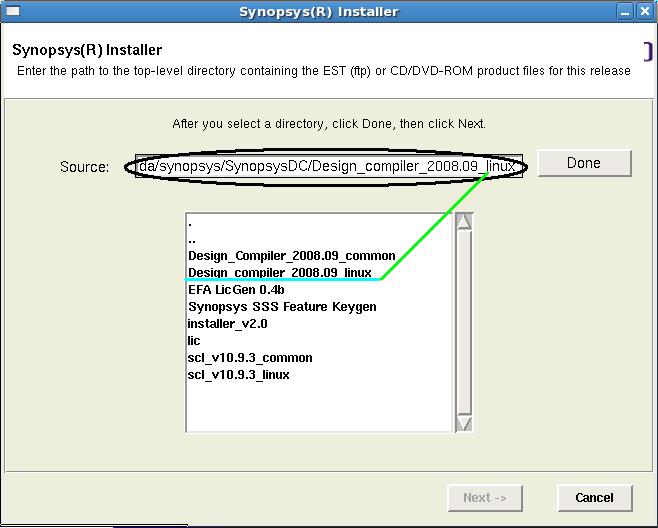
Task: Select EFA LicGen 0.4b folder
Action: click(236, 290)
